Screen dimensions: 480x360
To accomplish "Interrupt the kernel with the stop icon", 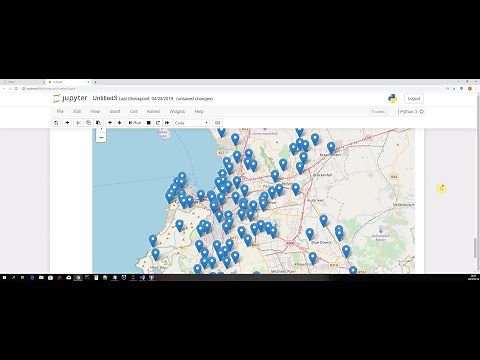I will tap(149, 123).
